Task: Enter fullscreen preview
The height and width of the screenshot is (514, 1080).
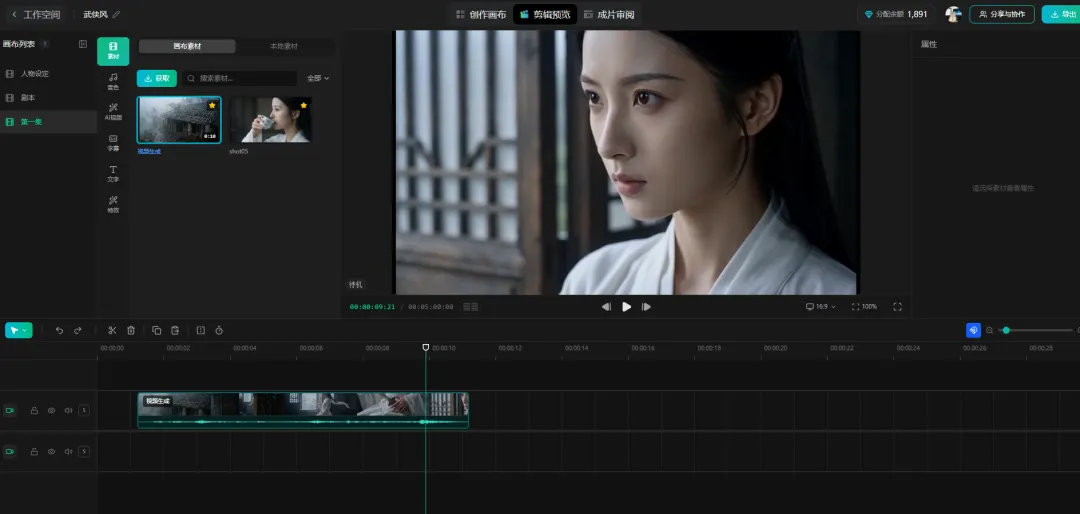Action: [897, 307]
